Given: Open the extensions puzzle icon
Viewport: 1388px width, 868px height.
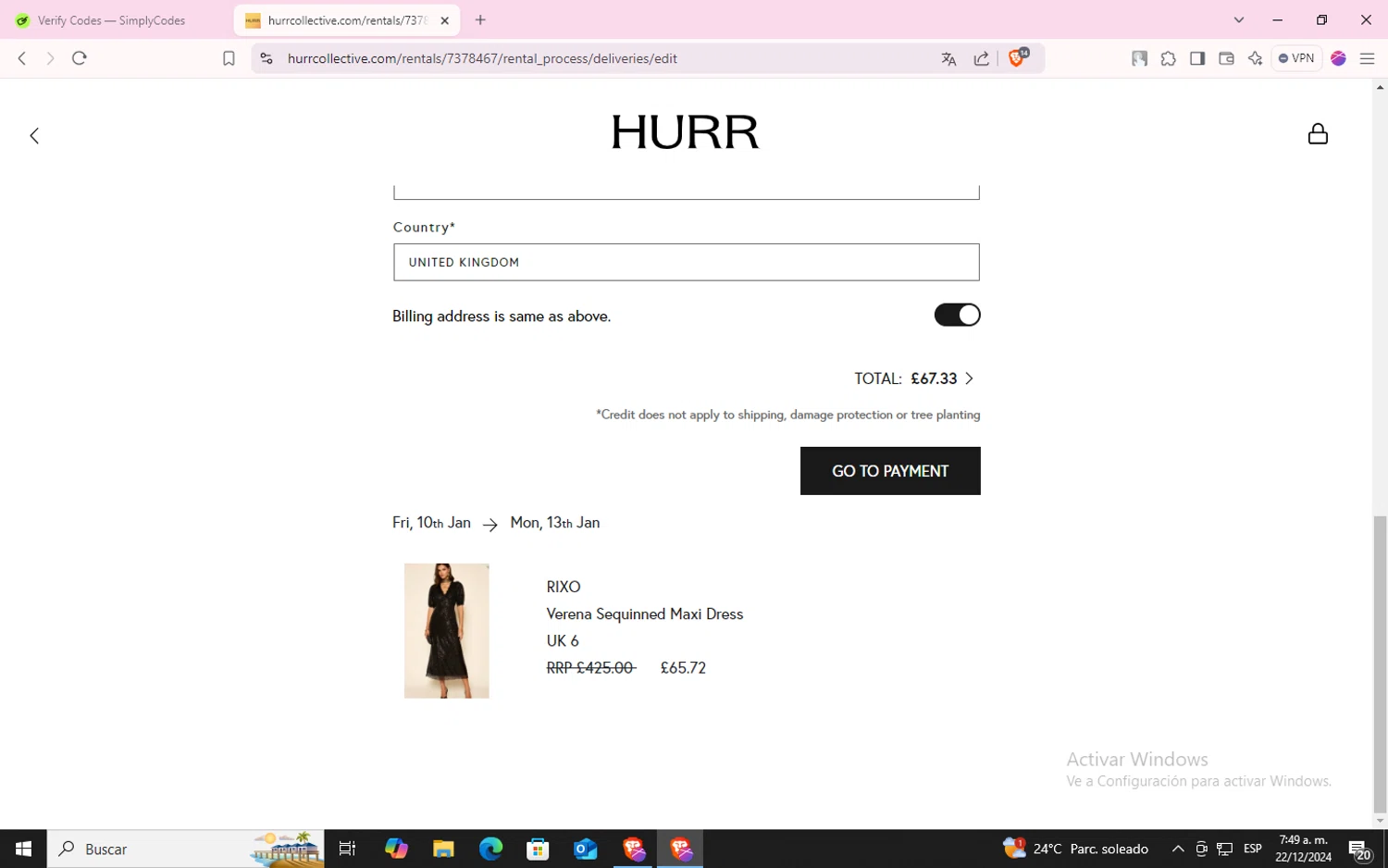Looking at the screenshot, I should pos(1169,58).
